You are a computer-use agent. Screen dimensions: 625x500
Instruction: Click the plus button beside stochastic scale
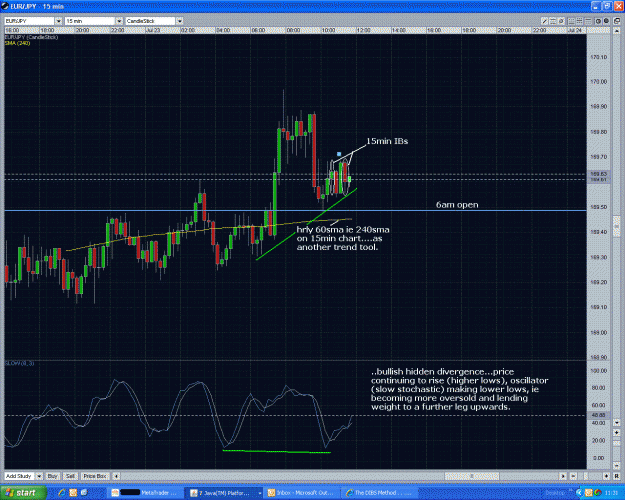[x=617, y=432]
